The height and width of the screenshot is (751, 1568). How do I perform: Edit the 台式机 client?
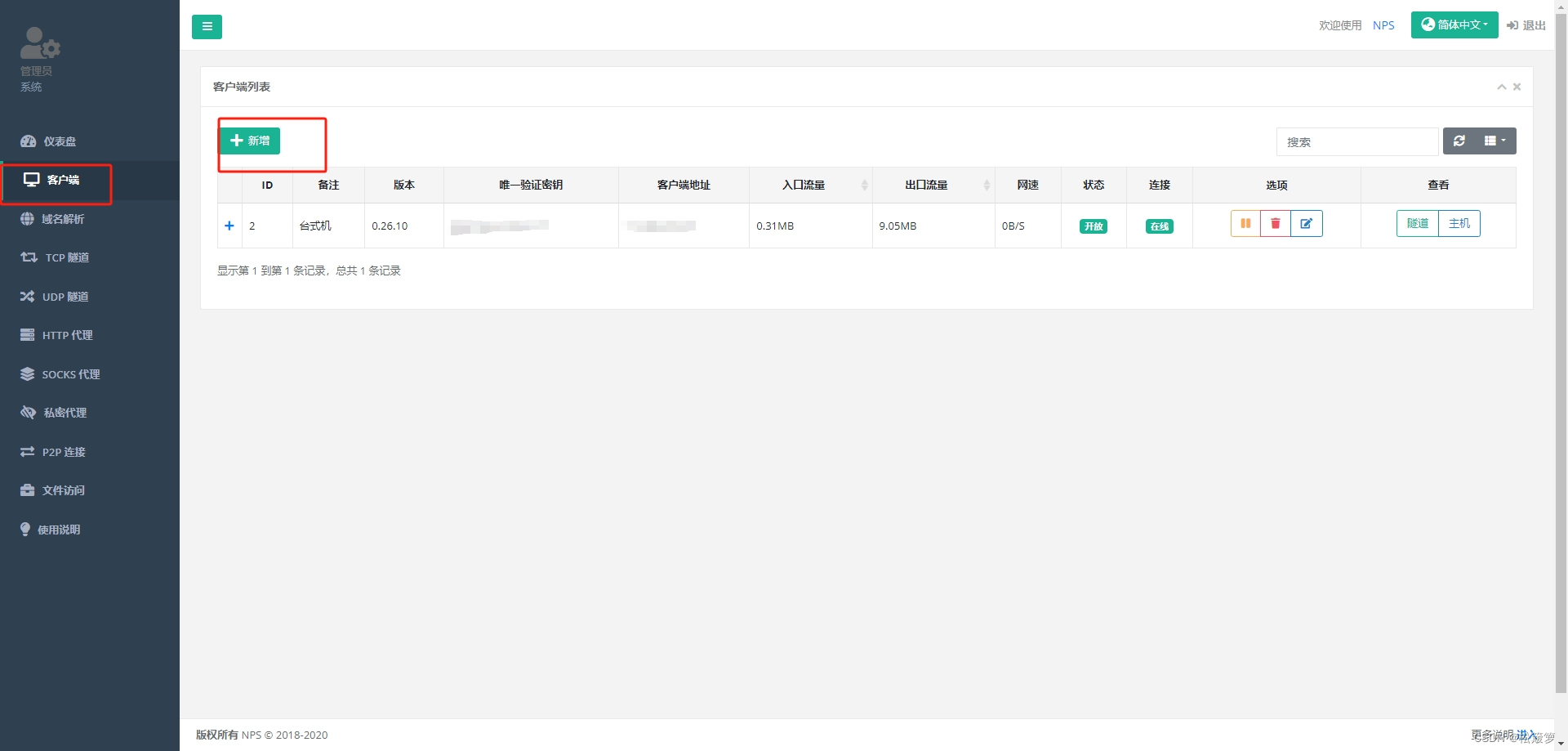[1307, 223]
